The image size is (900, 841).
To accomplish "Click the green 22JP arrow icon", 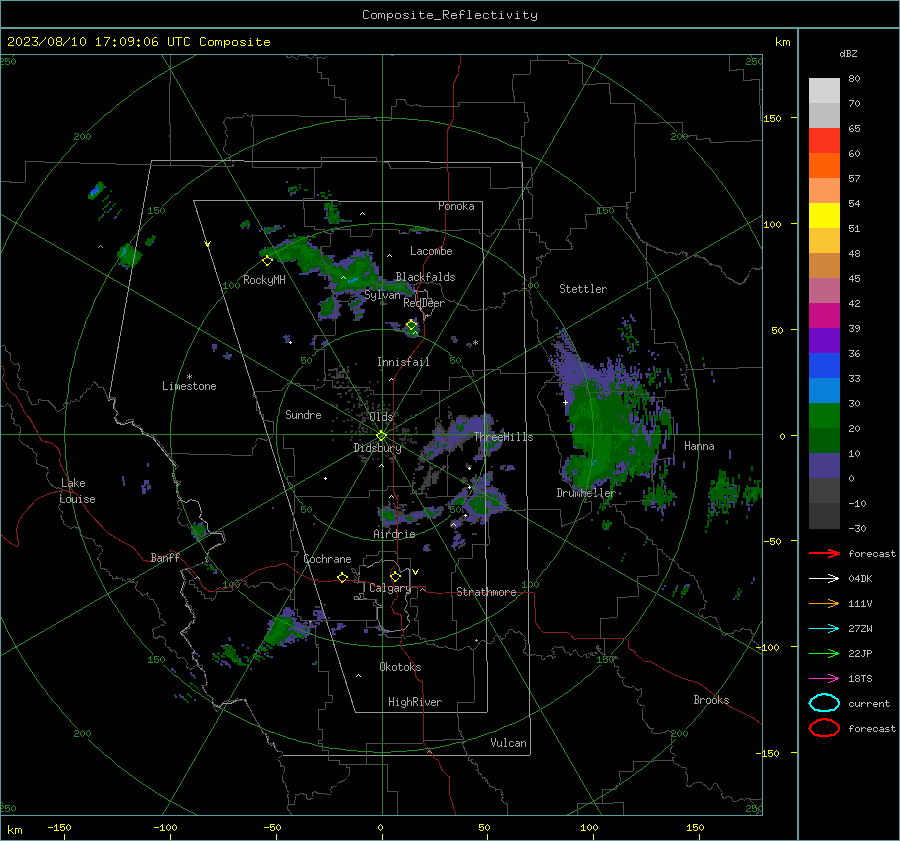I will [x=824, y=653].
